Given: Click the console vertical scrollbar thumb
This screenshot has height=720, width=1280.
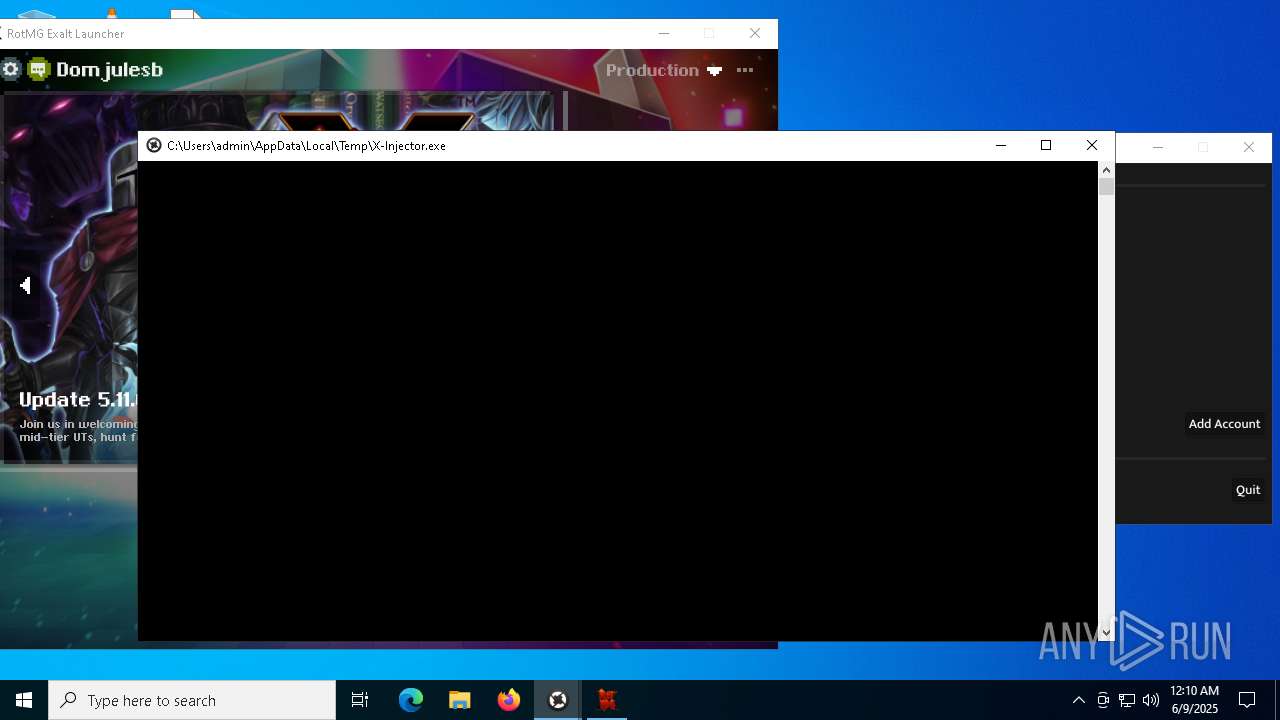Looking at the screenshot, I should click(x=1106, y=187).
